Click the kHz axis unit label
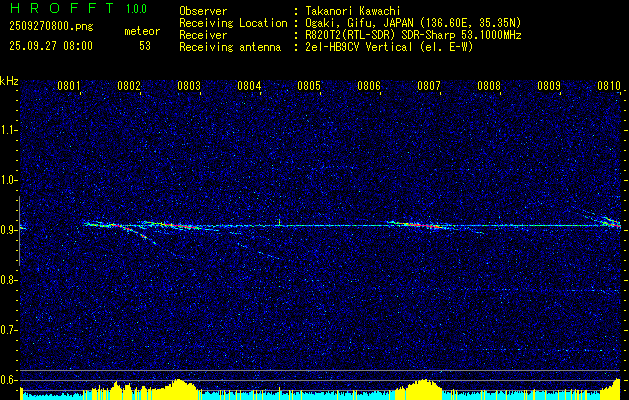Image resolution: width=629 pixels, height=400 pixels. click(9, 81)
